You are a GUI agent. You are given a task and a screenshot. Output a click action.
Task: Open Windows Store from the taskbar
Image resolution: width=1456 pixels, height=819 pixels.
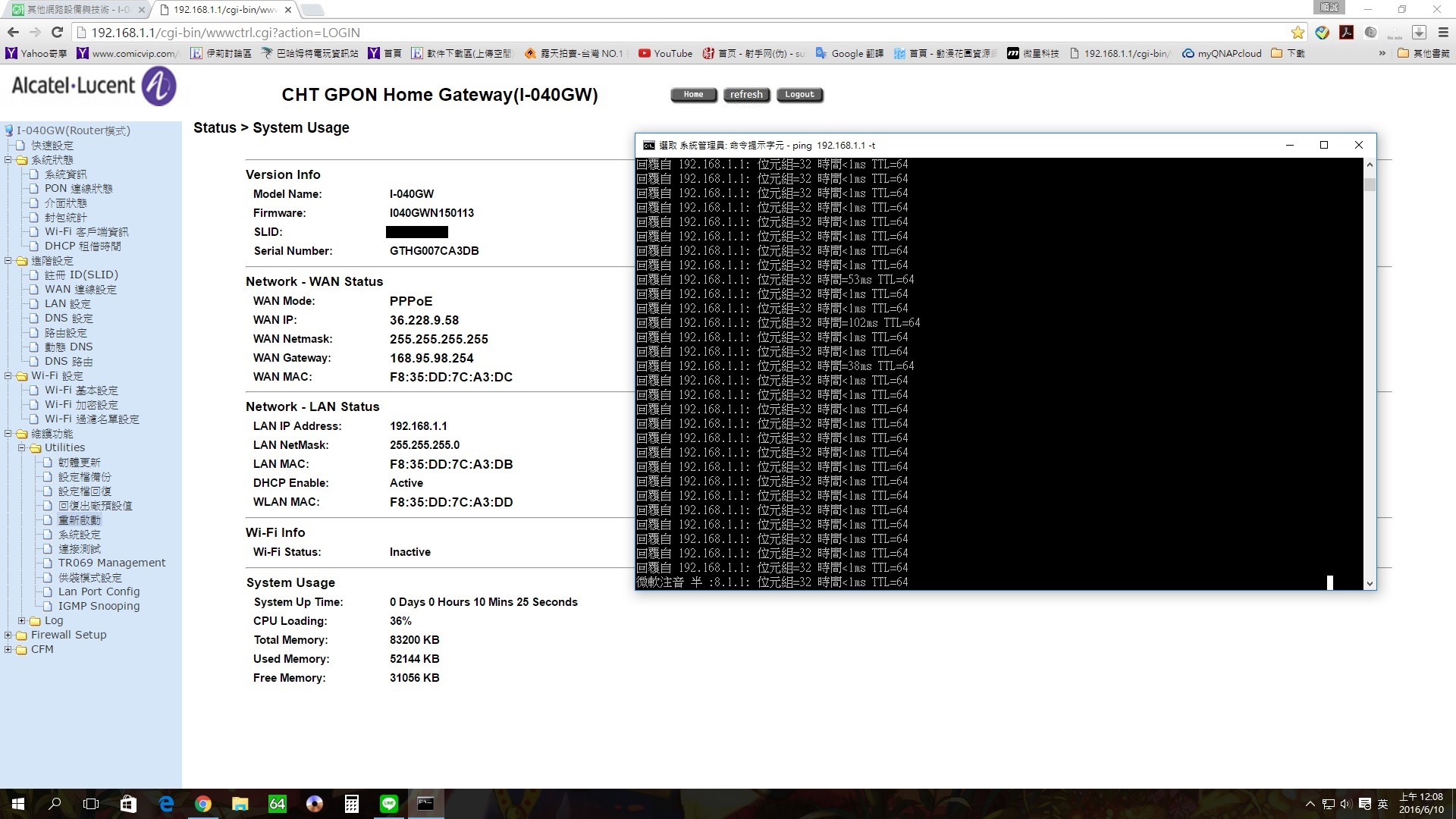129,804
